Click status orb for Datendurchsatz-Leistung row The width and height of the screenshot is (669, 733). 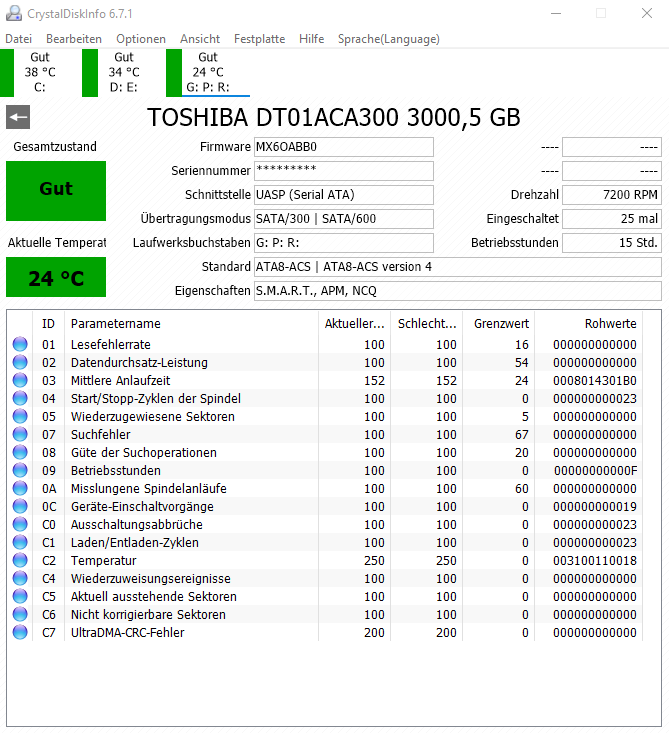coord(20,362)
